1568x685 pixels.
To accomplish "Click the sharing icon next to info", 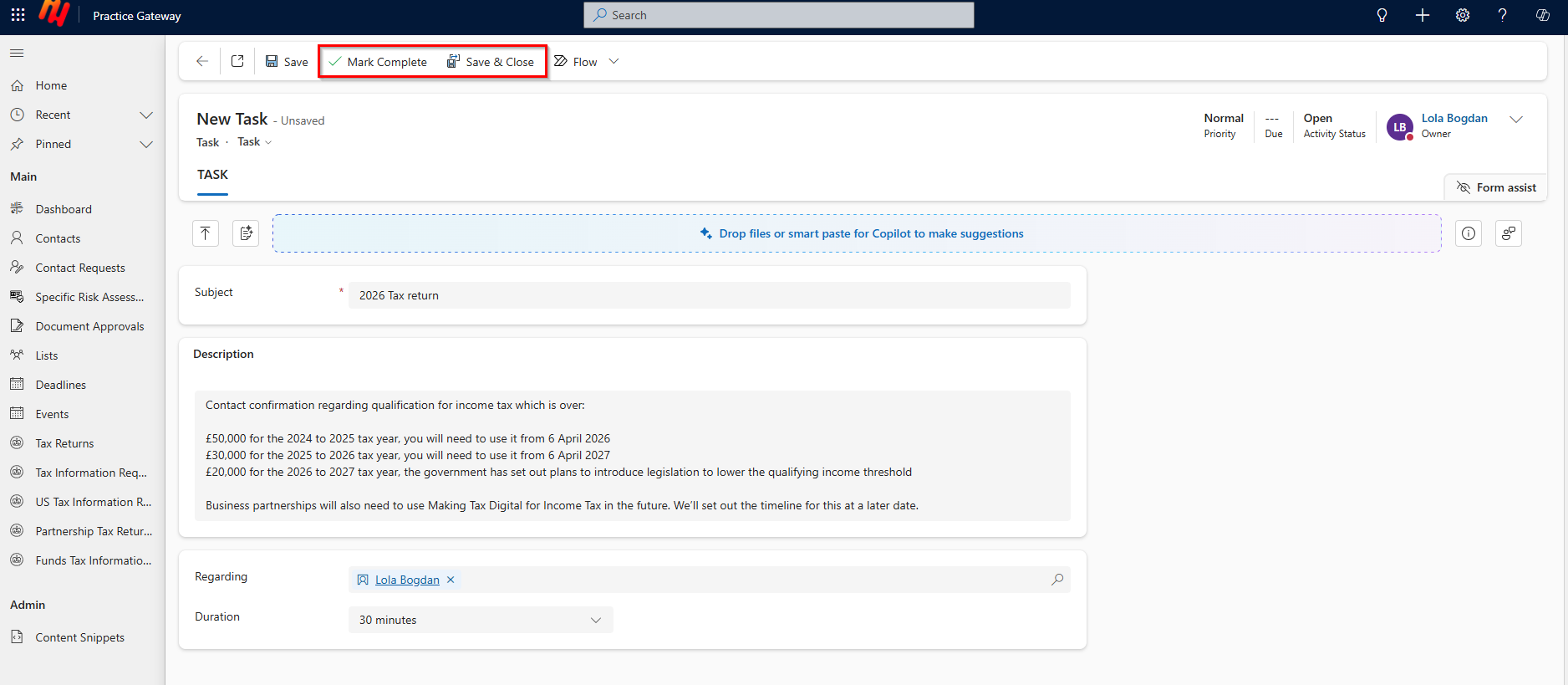I will click(x=1509, y=233).
